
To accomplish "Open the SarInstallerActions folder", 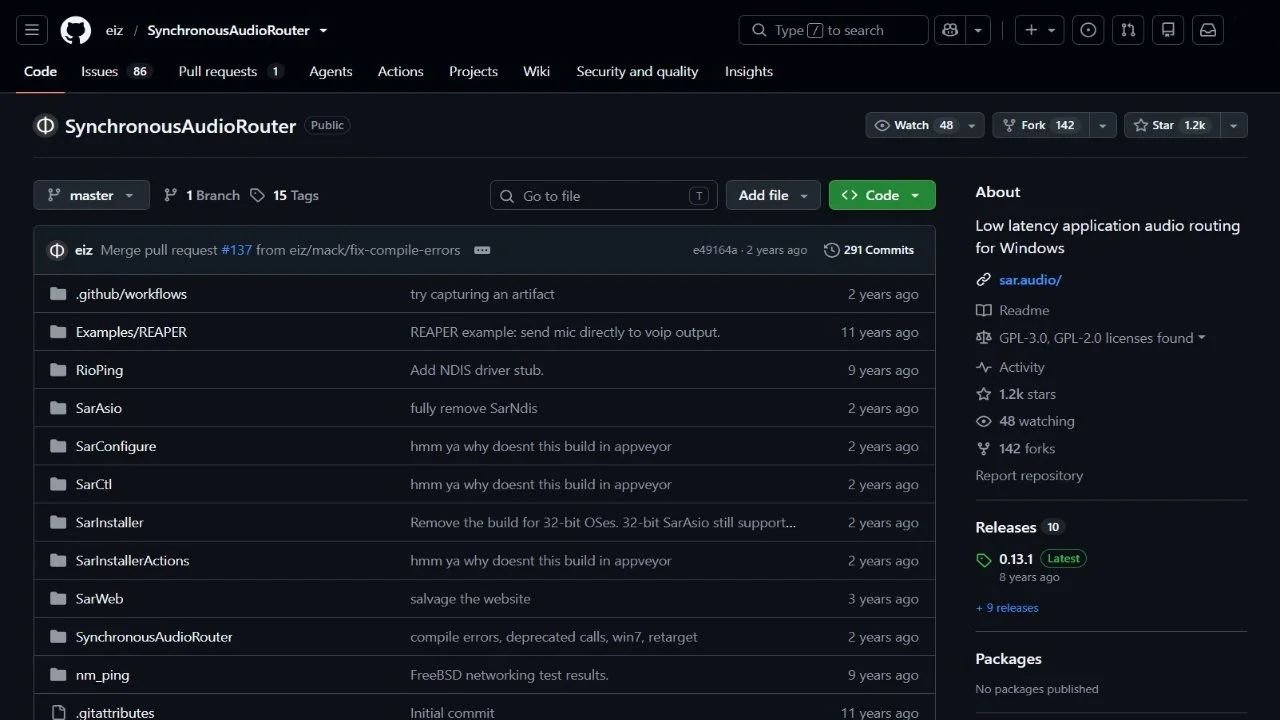I will pos(132,560).
